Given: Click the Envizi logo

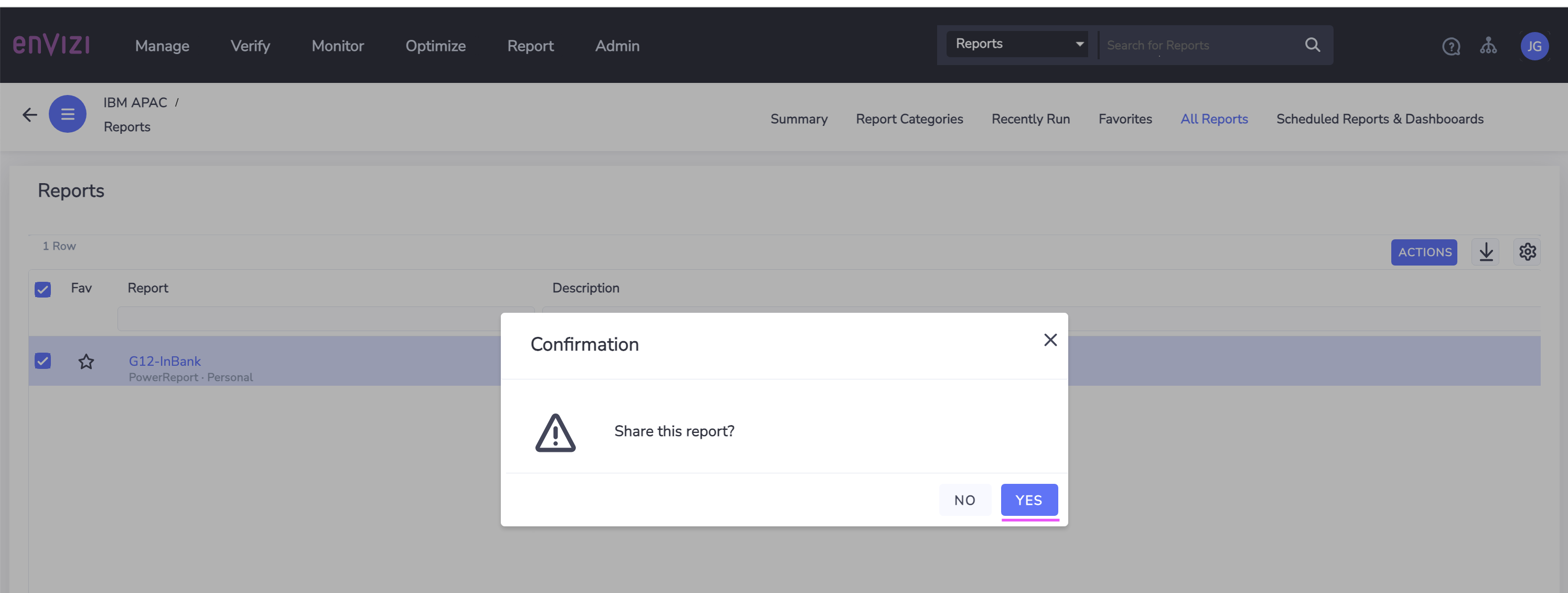Looking at the screenshot, I should coord(52,45).
